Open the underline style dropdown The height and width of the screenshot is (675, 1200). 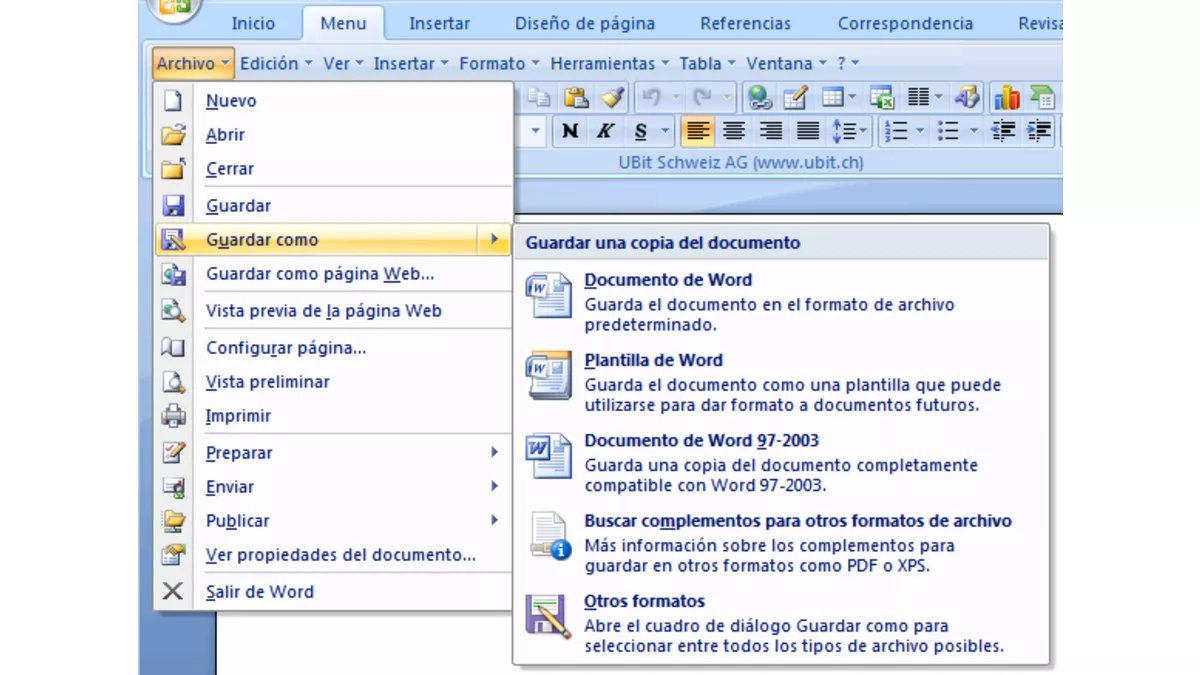663,131
